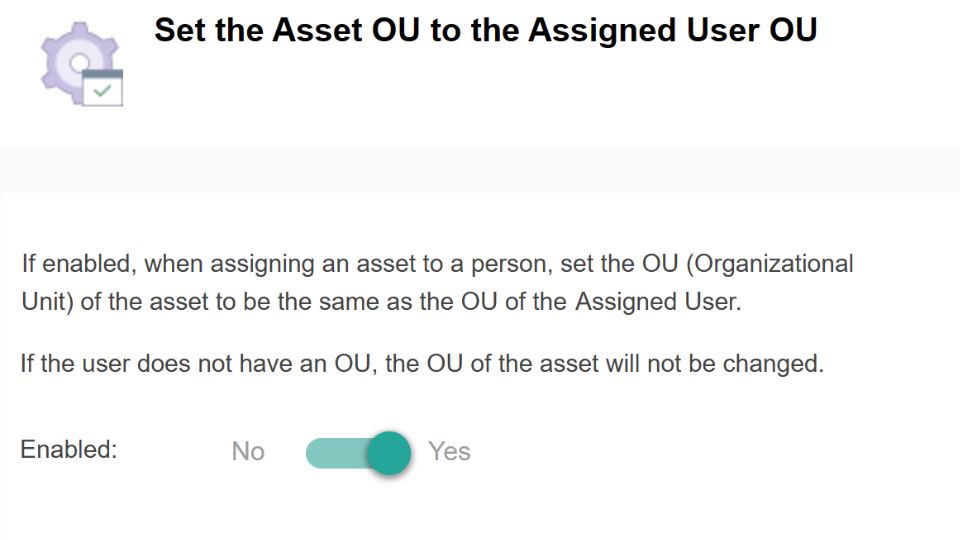Click the dark teal toggle knob
960x540 pixels.
tap(389, 453)
